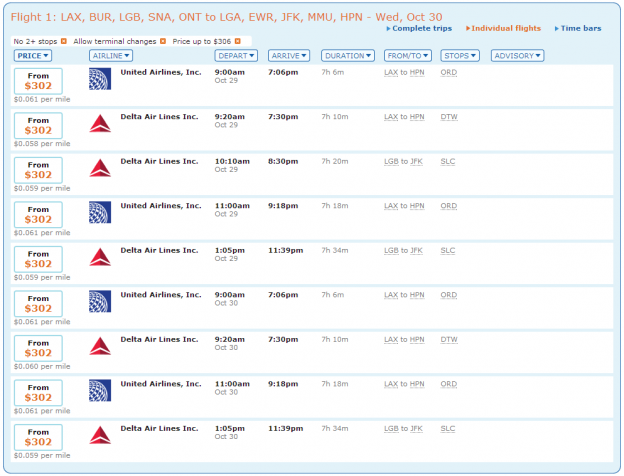Click the Delta logo on the 9:20am Oct 29 flight
This screenshot has width=624, height=476.
pos(100,124)
